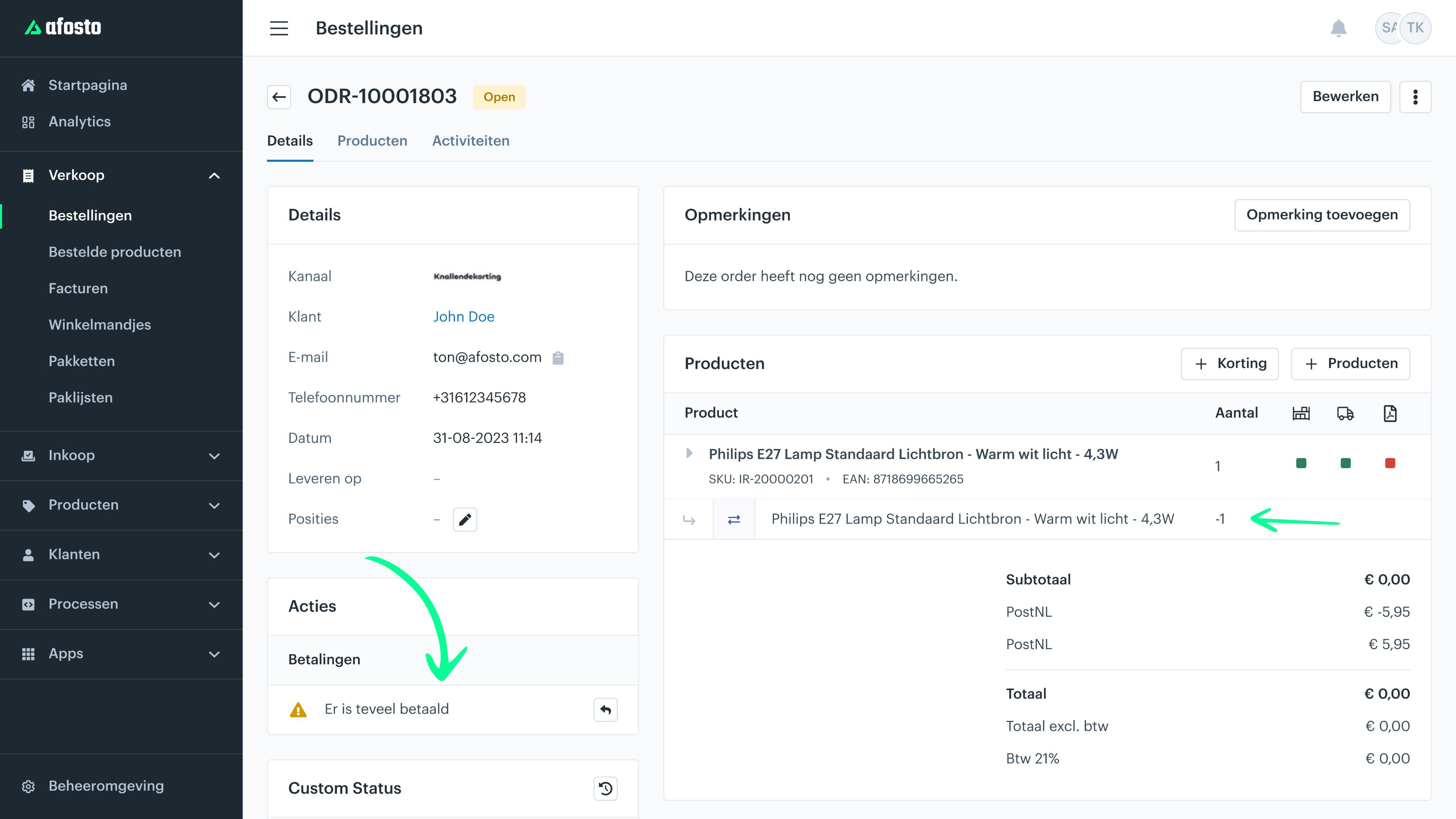The height and width of the screenshot is (819, 1456).
Task: Click the green shipping status indicator
Action: pos(1346,464)
